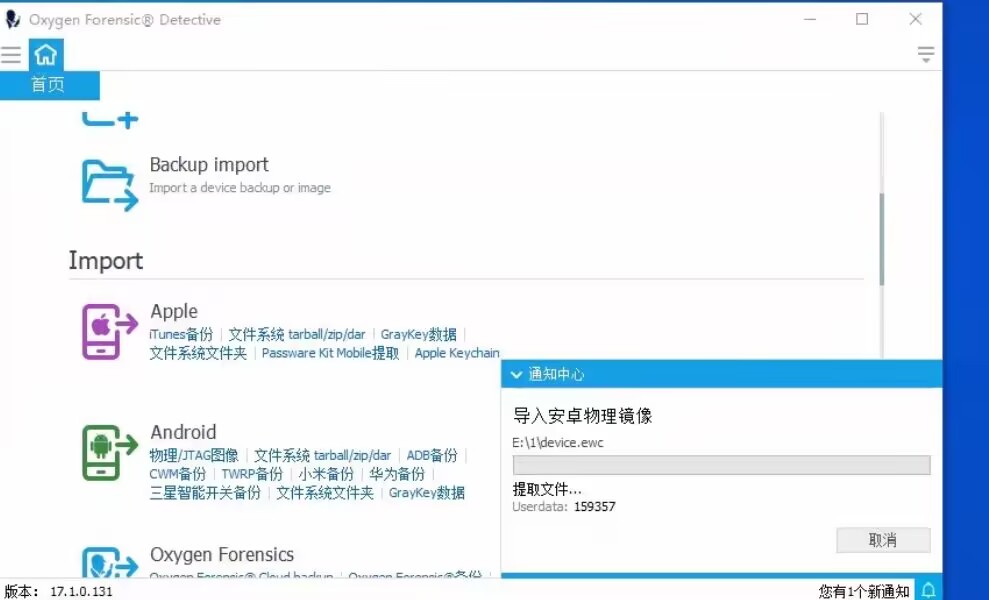The width and height of the screenshot is (989, 600).
Task: Open the hamburger menu icon
Action: 11,55
